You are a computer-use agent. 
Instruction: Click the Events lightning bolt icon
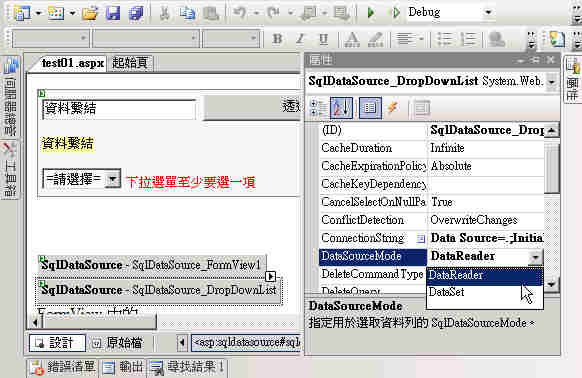coord(393,108)
